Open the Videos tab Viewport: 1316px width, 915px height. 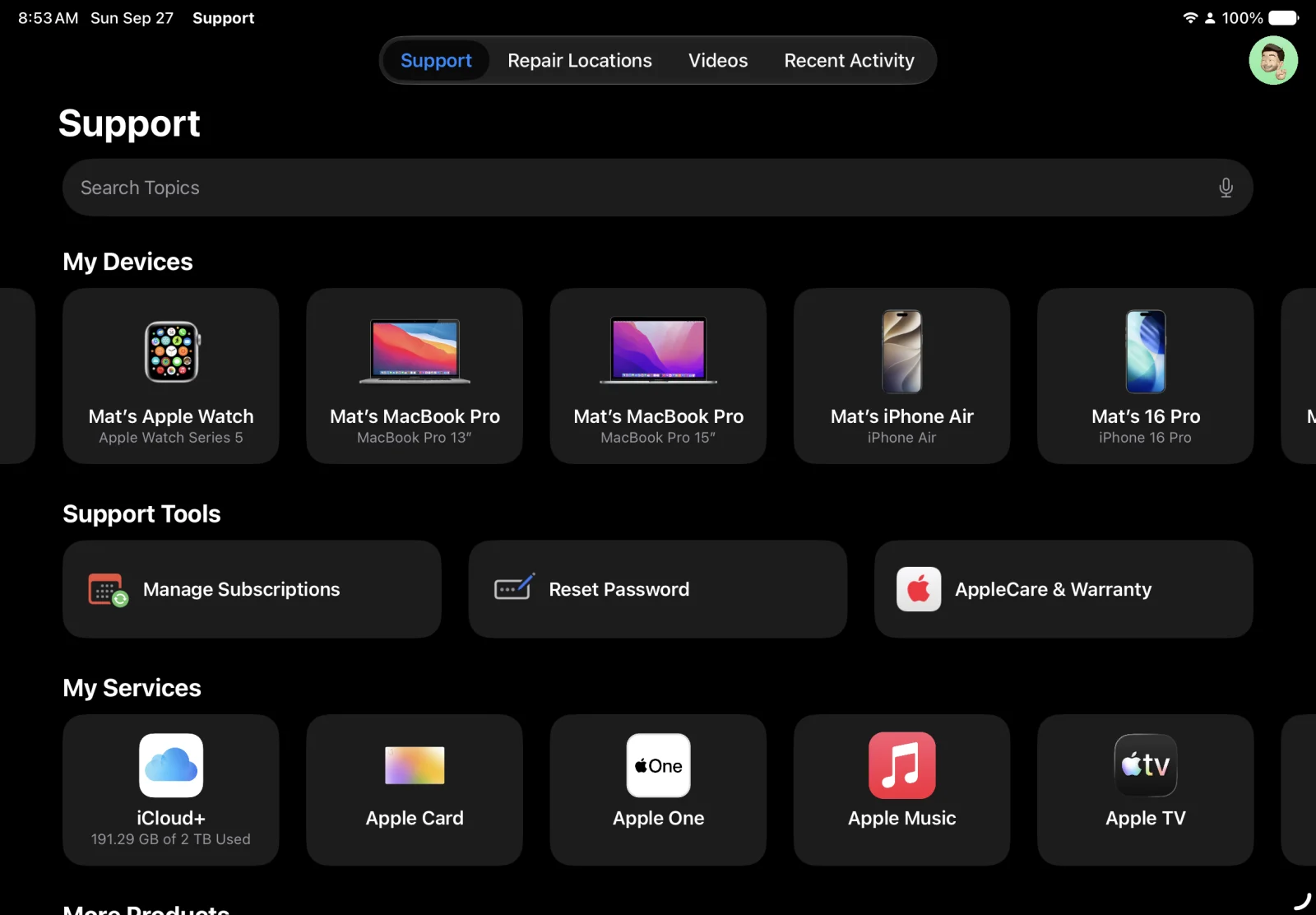point(718,60)
